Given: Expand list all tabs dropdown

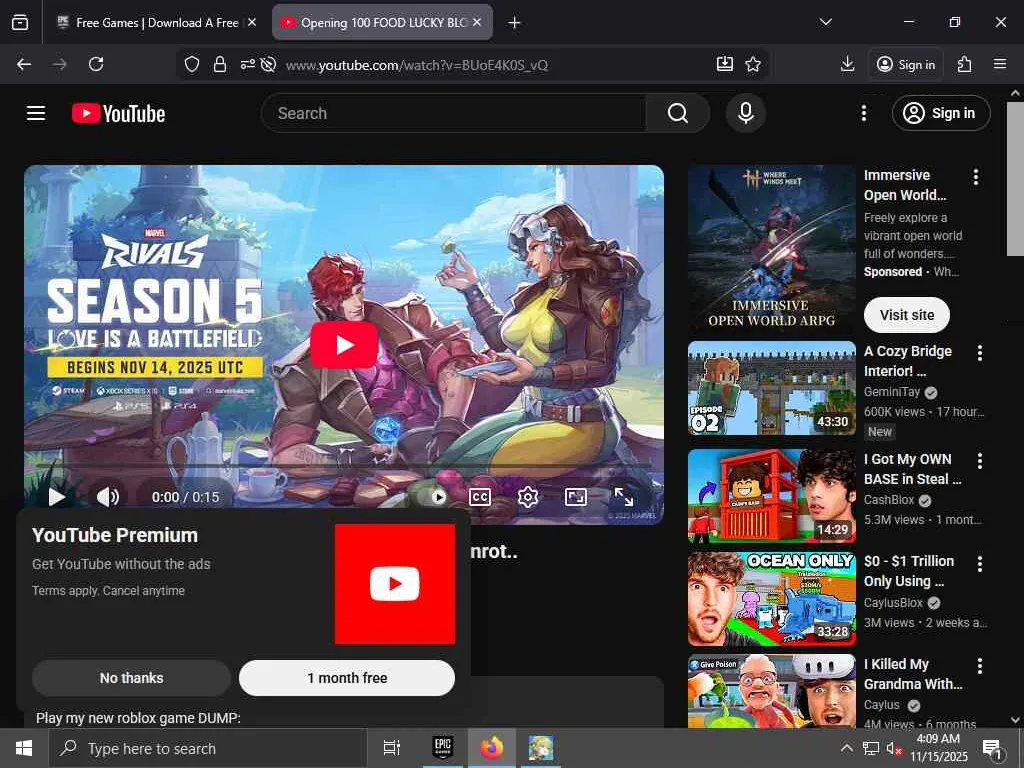Looking at the screenshot, I should click(x=825, y=22).
